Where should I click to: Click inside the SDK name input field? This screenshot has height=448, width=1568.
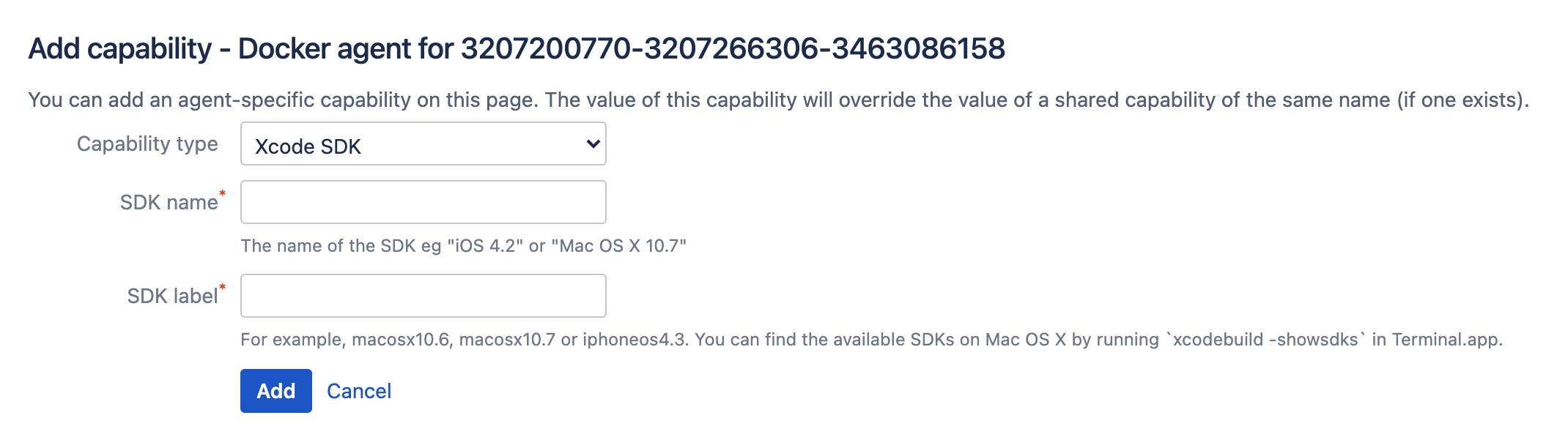point(422,201)
